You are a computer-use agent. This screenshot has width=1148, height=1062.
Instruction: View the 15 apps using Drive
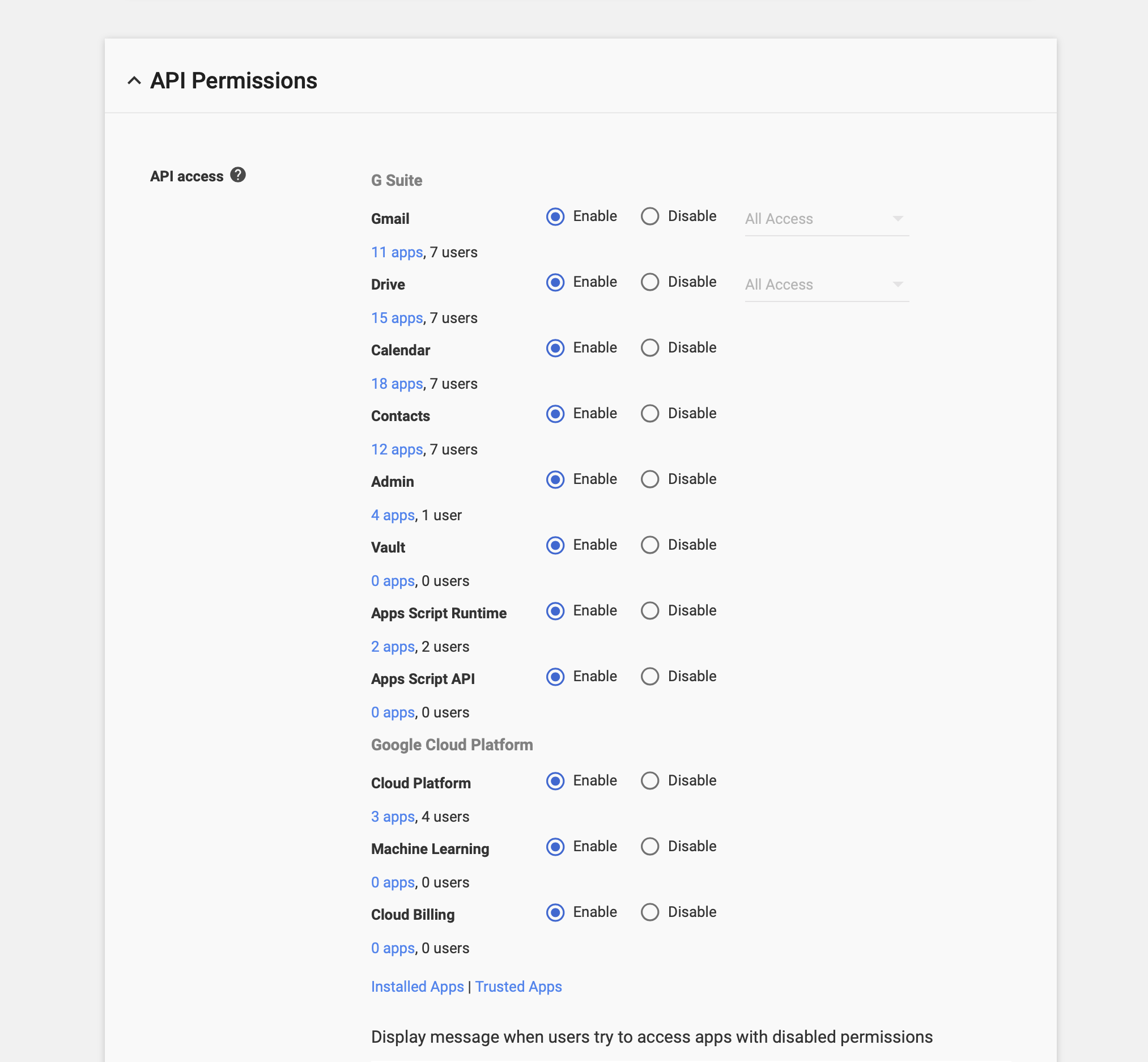click(397, 318)
